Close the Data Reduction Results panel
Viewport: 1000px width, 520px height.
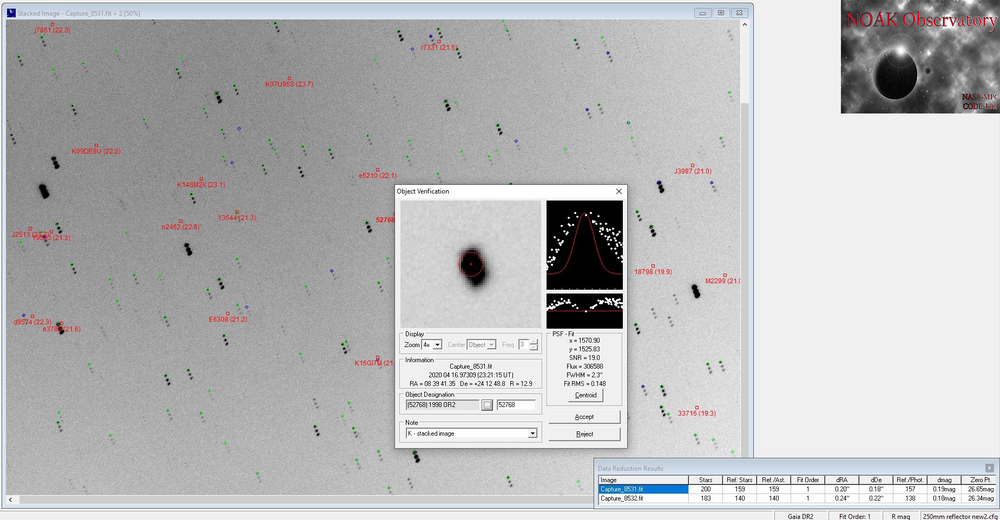988,467
